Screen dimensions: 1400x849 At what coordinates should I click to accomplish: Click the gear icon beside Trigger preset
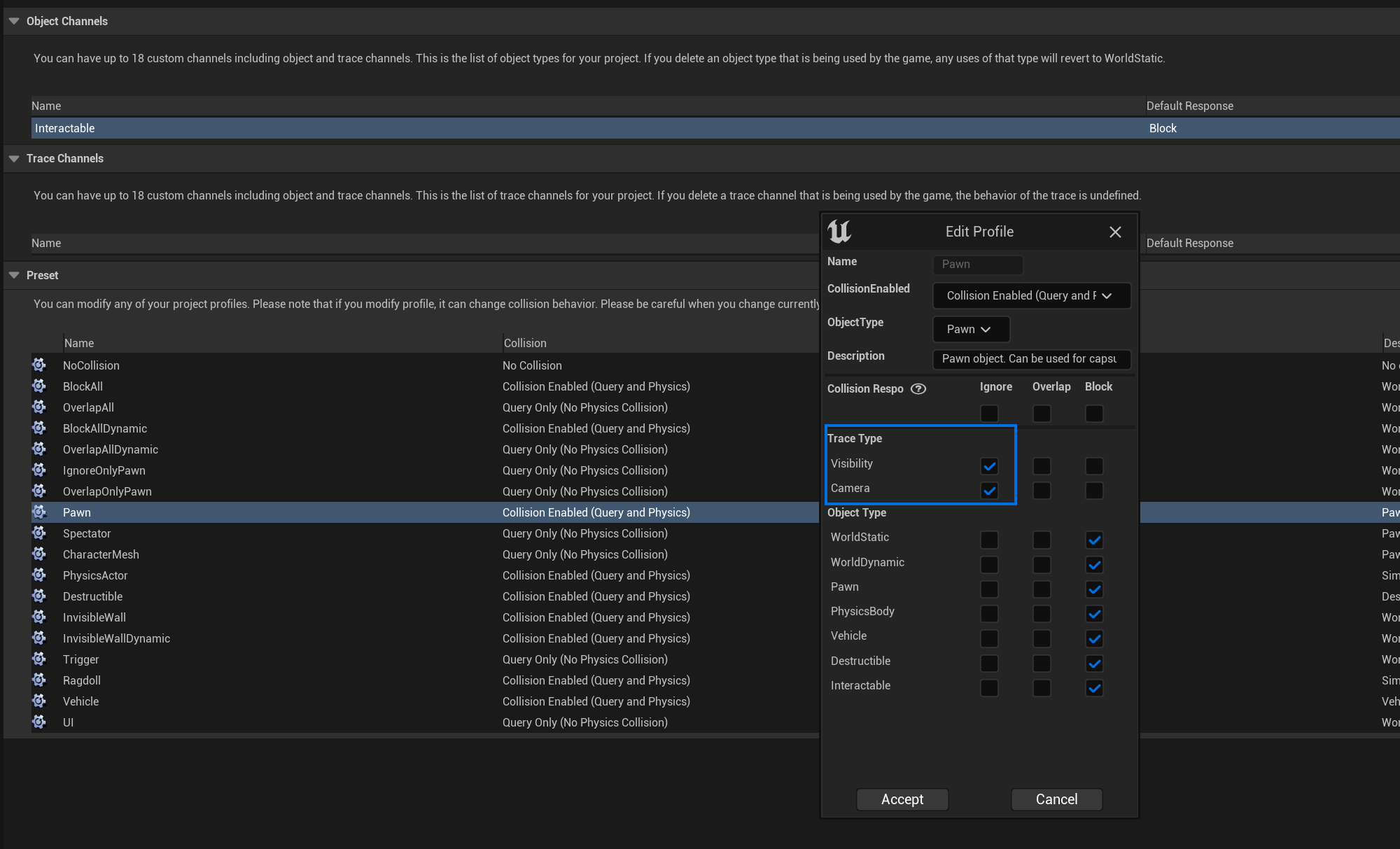[39, 659]
